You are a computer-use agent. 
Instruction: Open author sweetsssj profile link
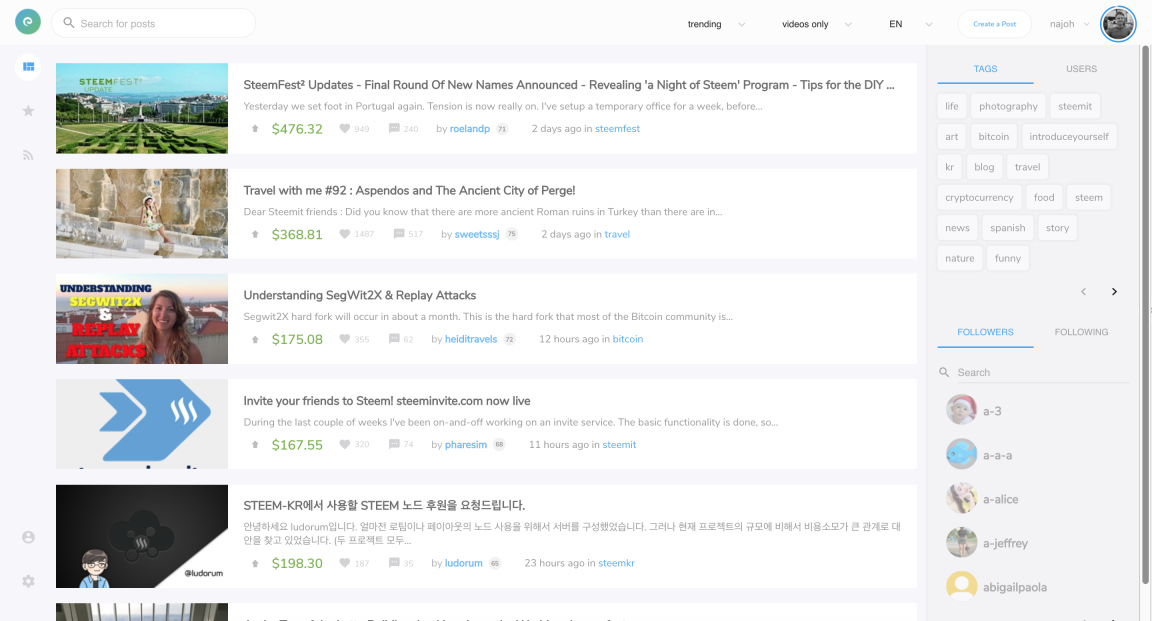(477, 234)
